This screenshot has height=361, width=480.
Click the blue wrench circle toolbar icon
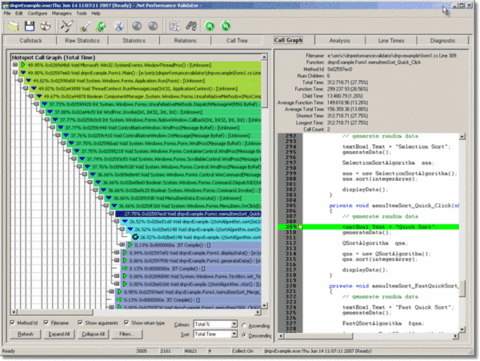tap(119, 26)
